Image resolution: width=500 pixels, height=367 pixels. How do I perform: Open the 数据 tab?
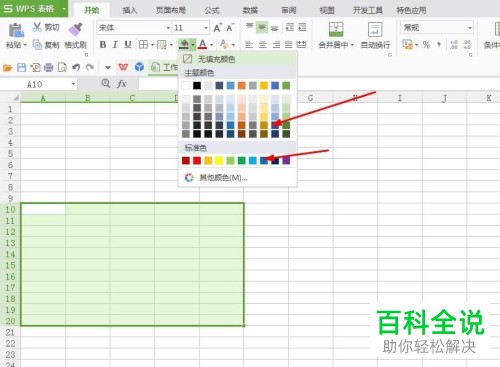point(250,10)
